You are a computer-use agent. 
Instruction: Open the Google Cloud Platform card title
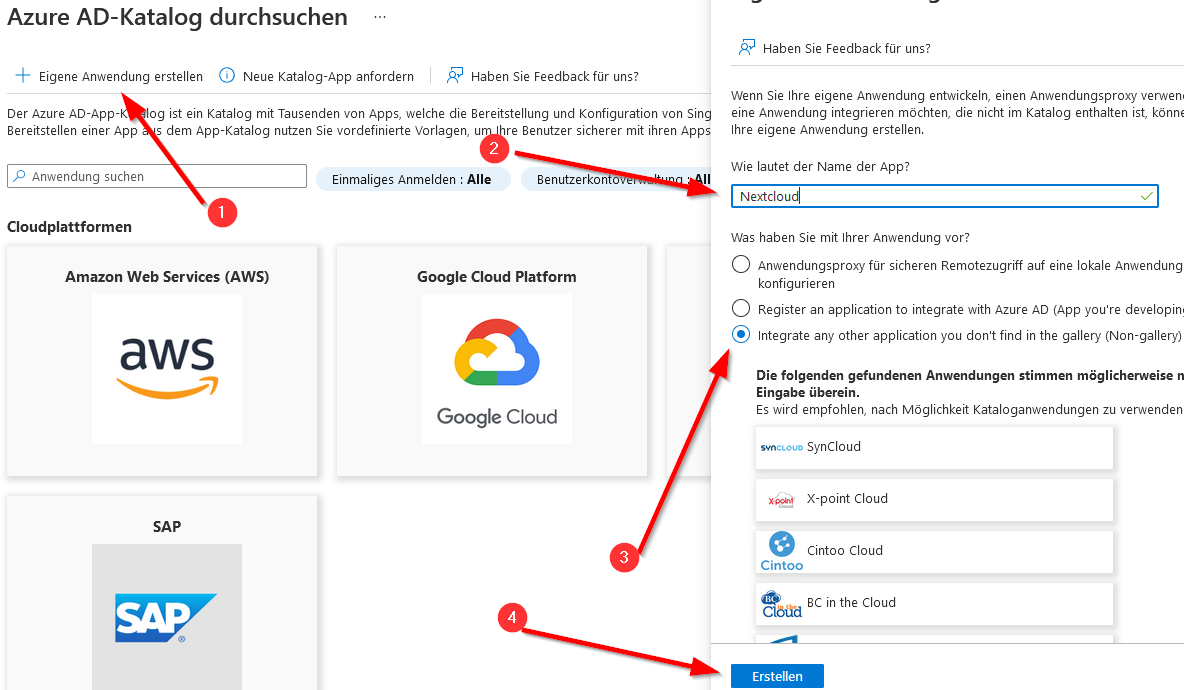497,277
